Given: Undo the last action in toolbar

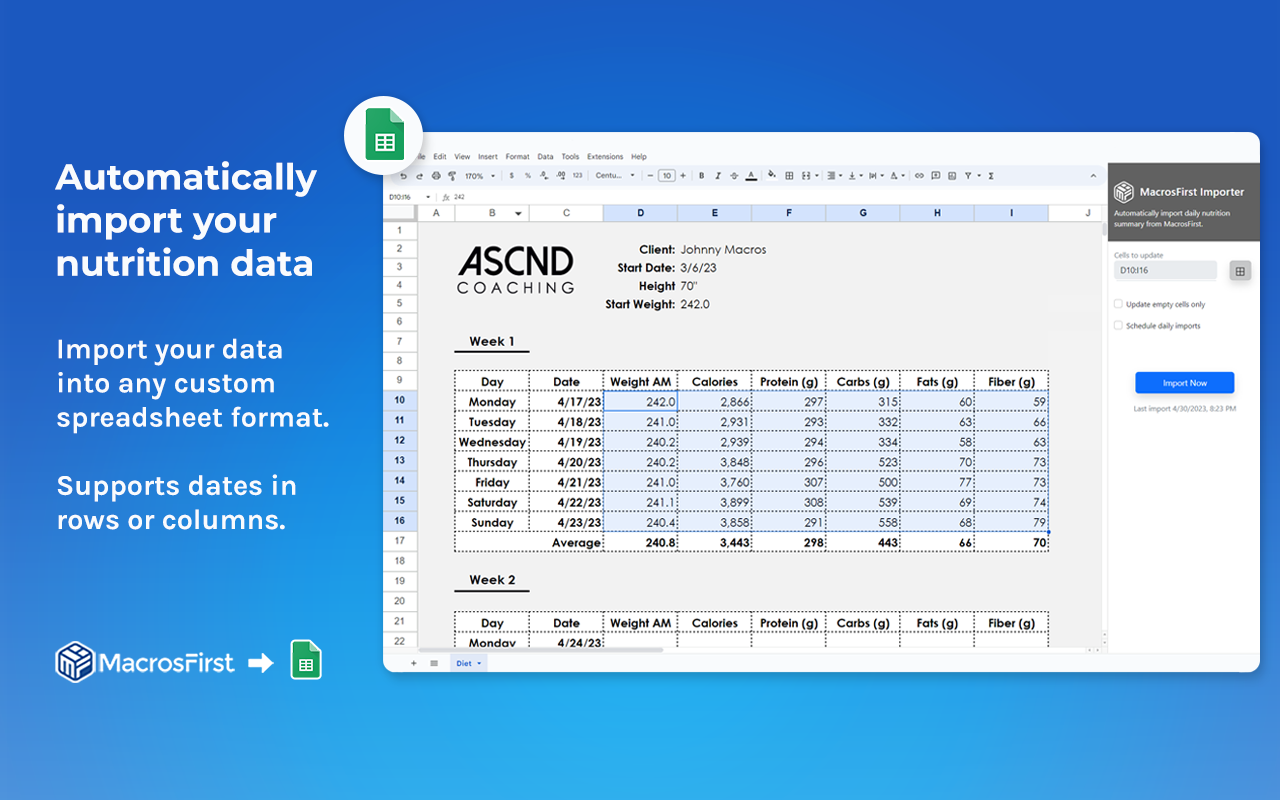Looking at the screenshot, I should coord(404,176).
